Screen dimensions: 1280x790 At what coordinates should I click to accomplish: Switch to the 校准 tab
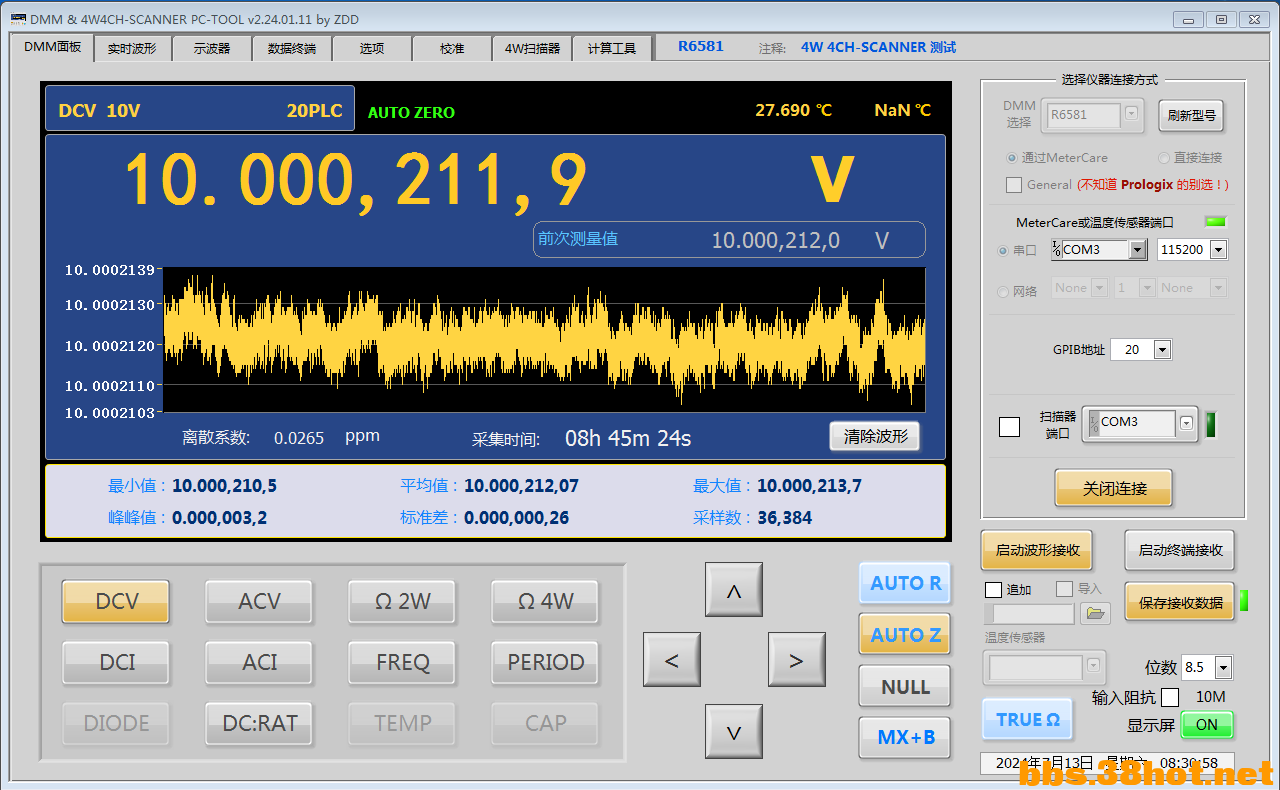[452, 48]
